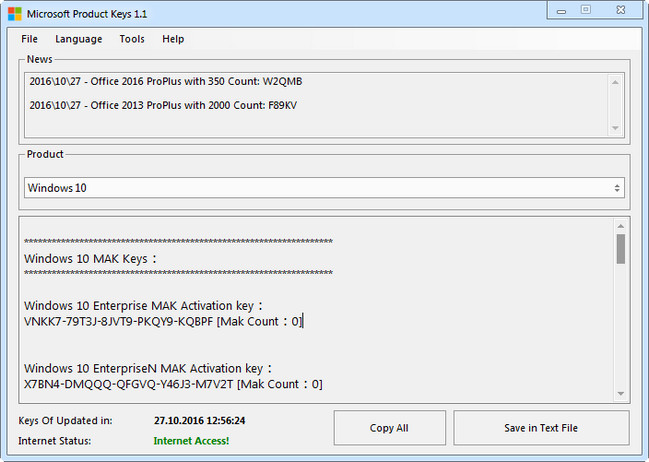The width and height of the screenshot is (649, 462).
Task: Select the Office 2013 ProPlus news line
Action: tap(163, 105)
